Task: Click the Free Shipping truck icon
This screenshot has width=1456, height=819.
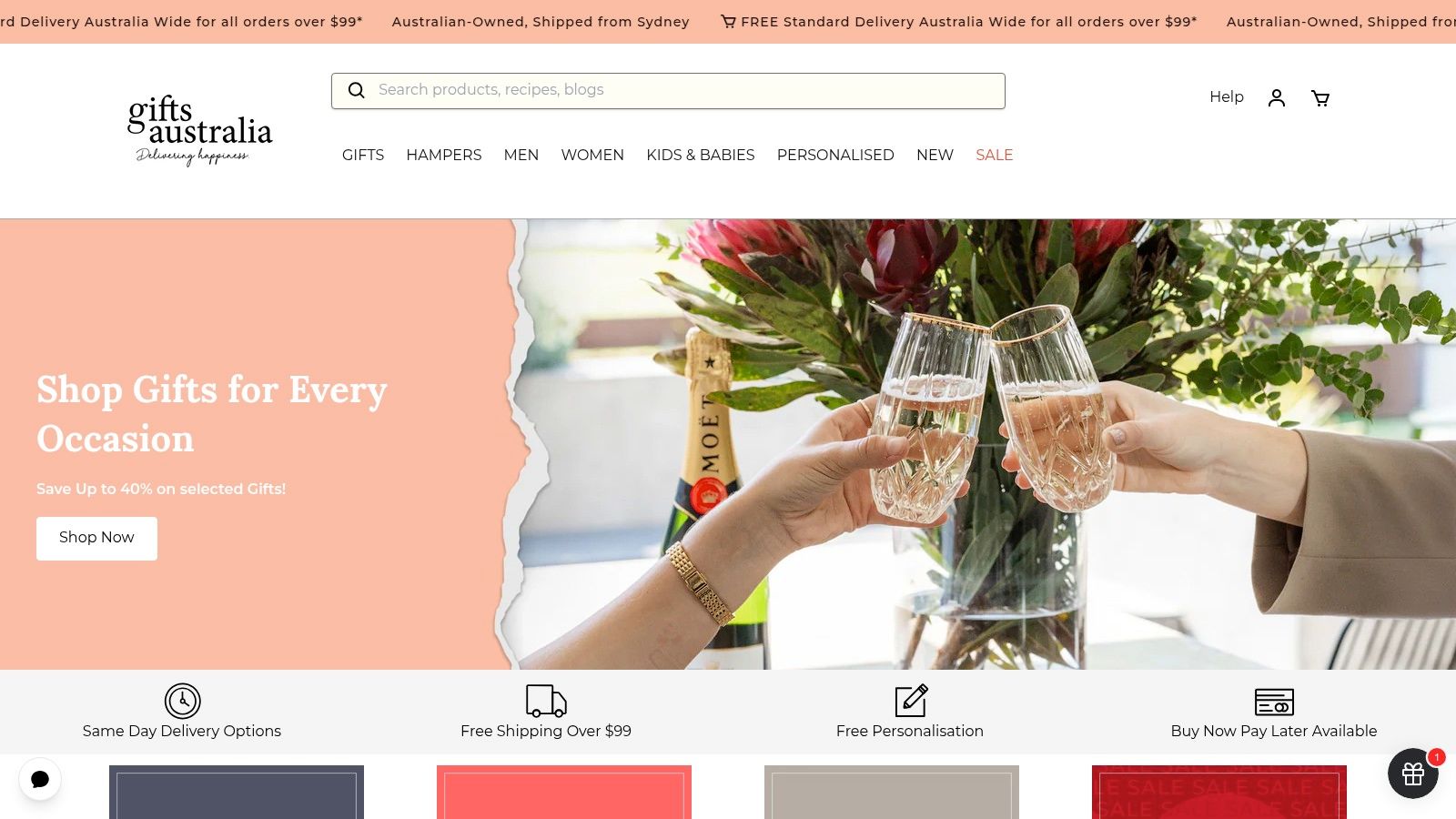Action: pos(546,701)
